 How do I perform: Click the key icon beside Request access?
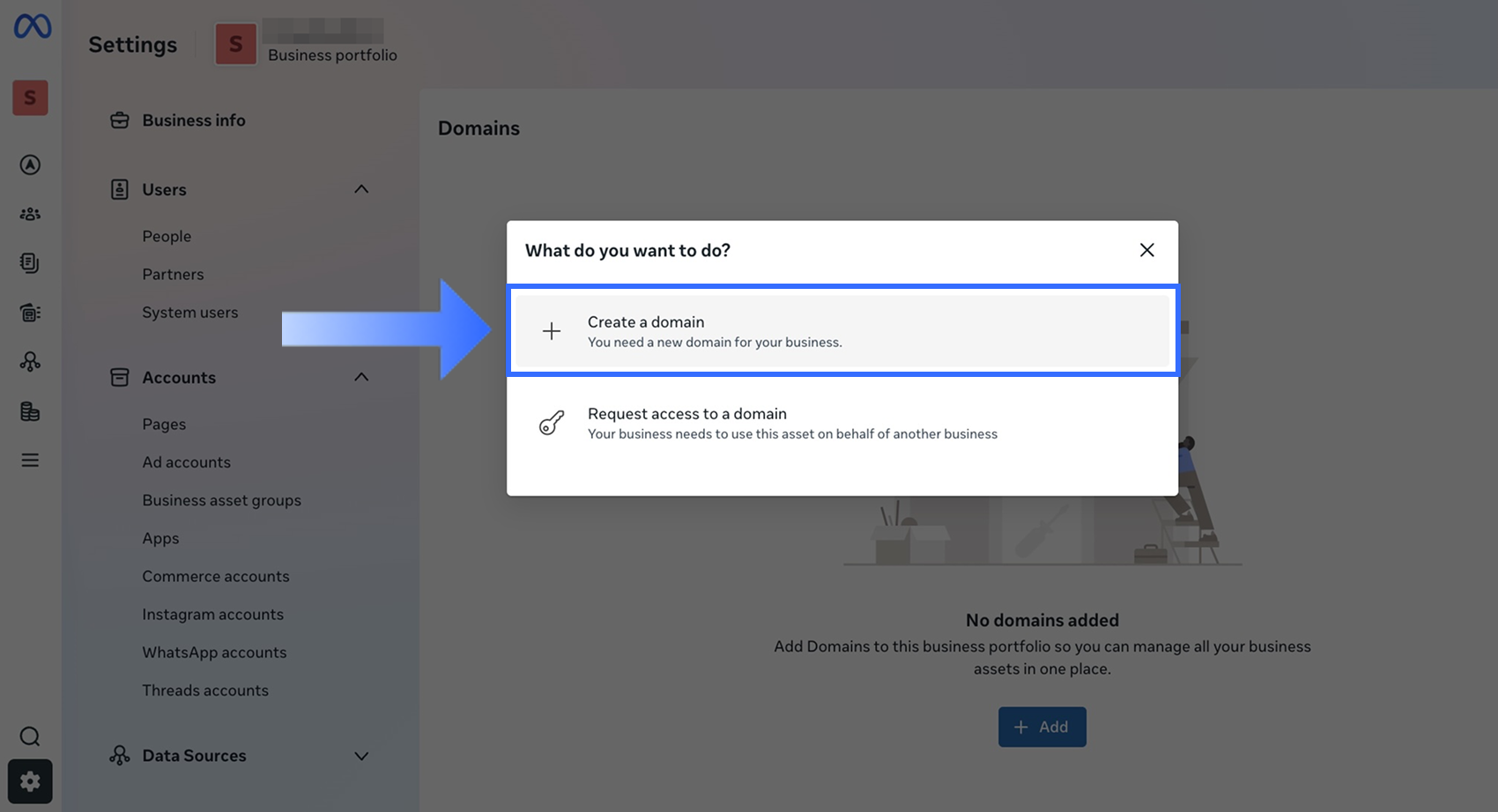coord(552,423)
